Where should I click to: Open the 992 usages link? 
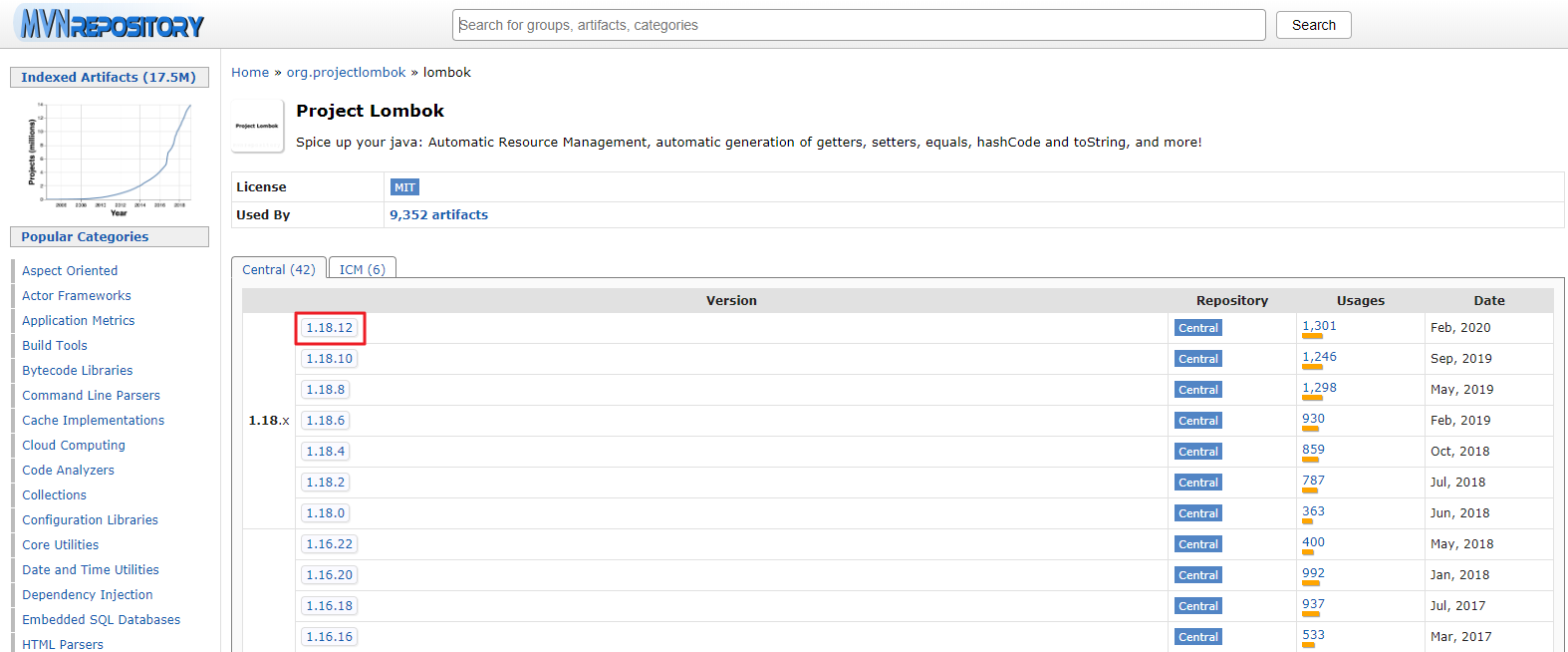click(1313, 573)
